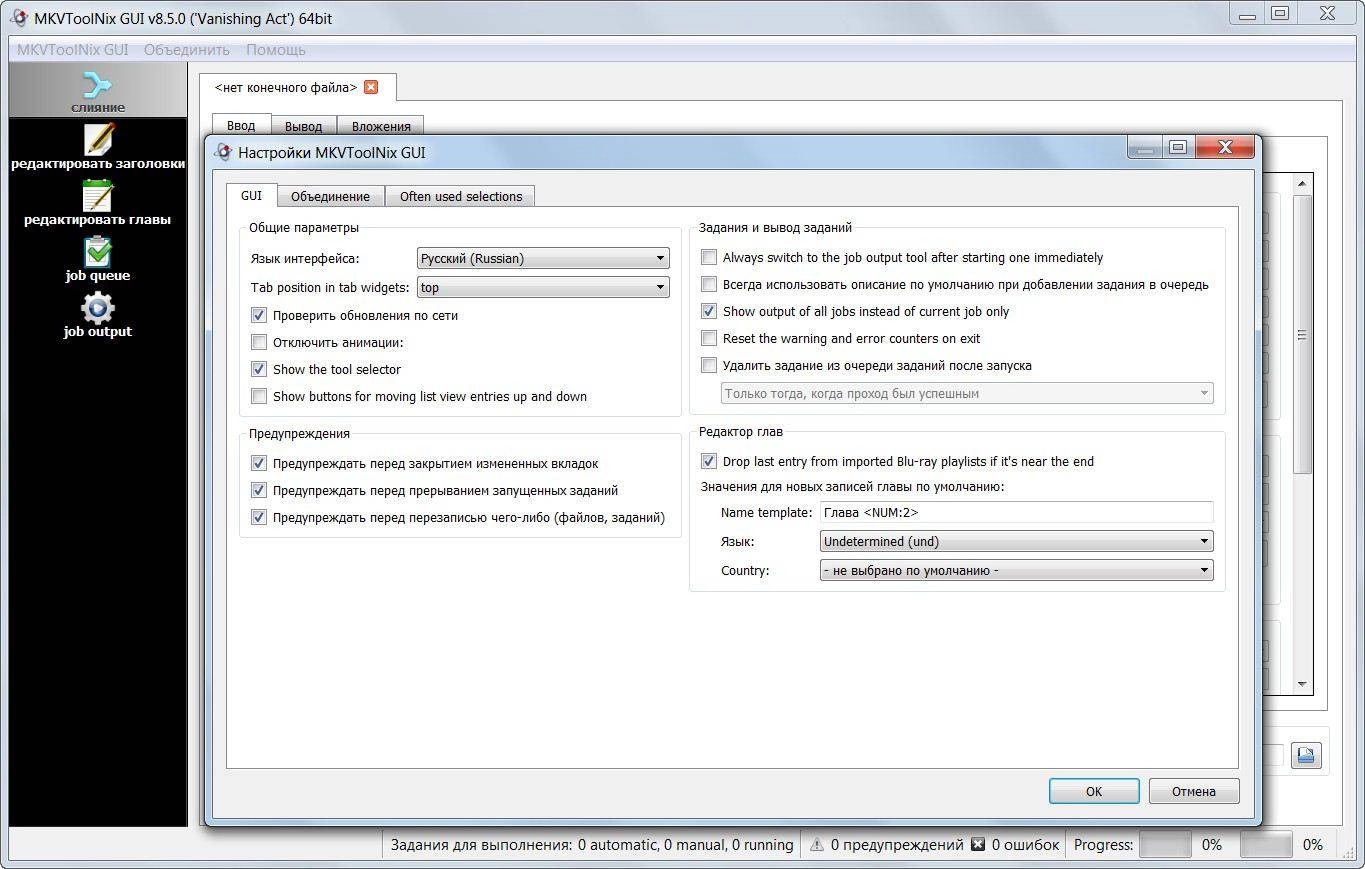Enable buttons for moving list view entries

pos(259,396)
